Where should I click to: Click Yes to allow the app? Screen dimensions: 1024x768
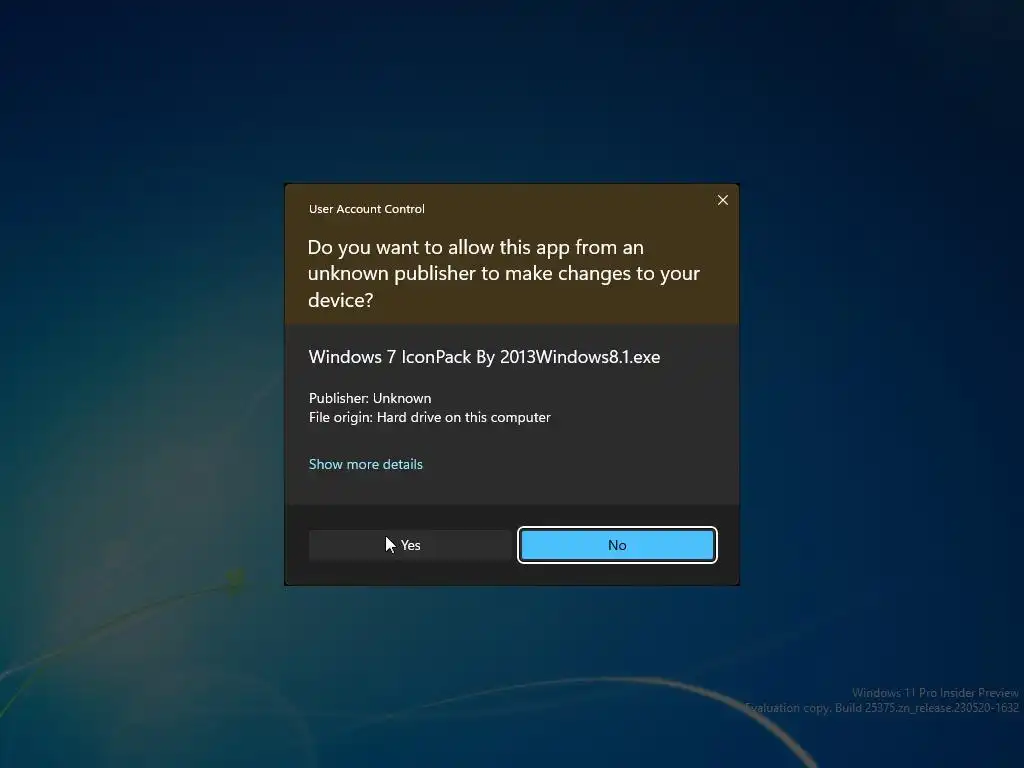pyautogui.click(x=410, y=545)
